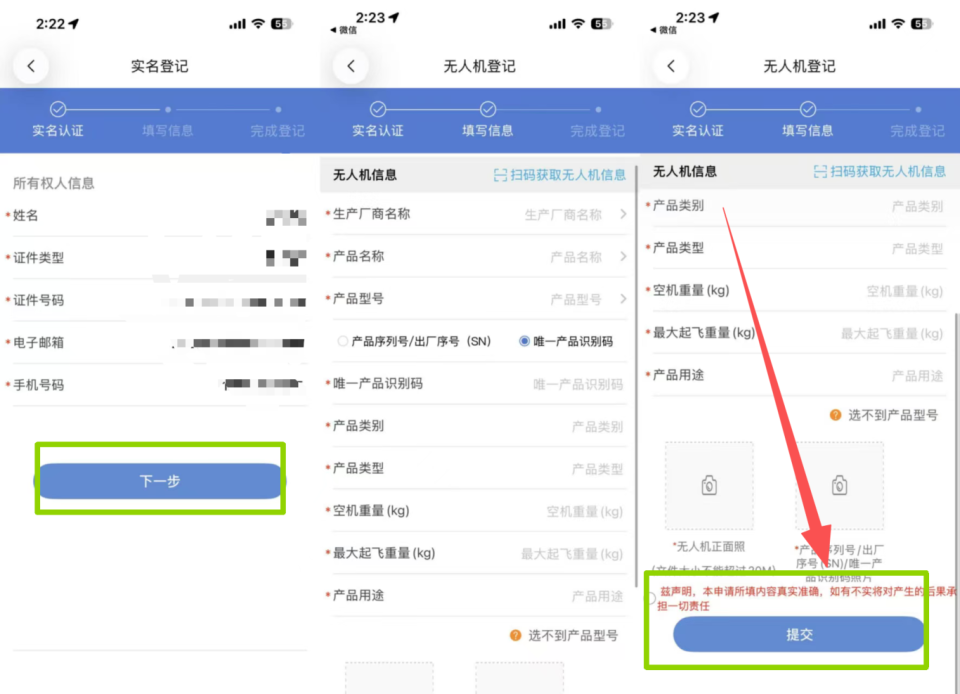Screen dimensions: 960x694
Task: Open 产品类别 field in middle screenshot
Action: (478, 426)
